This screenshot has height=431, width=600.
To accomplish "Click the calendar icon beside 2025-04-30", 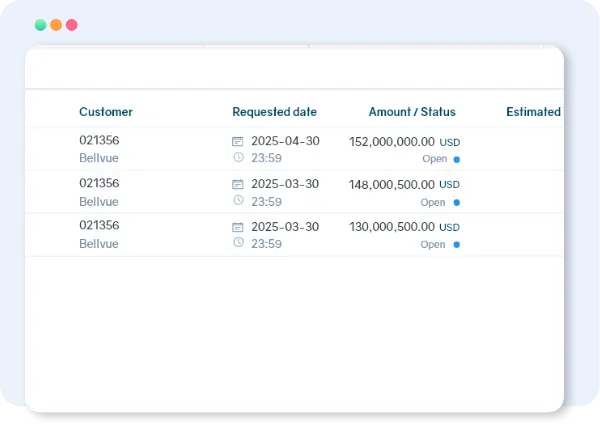I will point(238,142).
